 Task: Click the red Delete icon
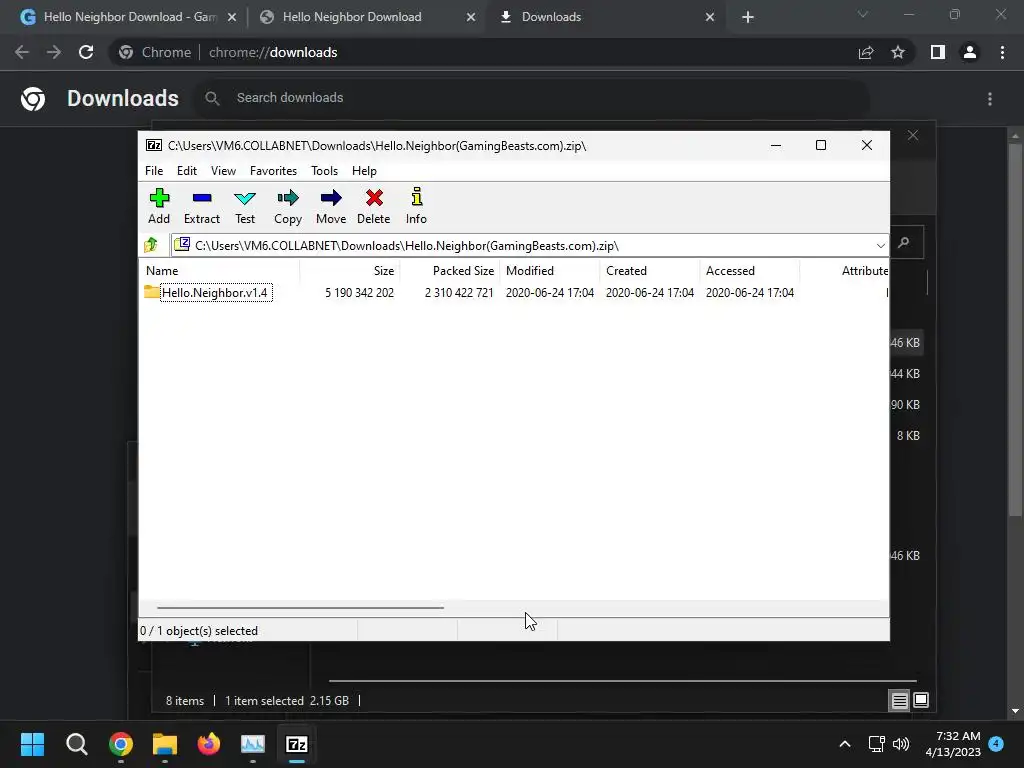(x=374, y=206)
